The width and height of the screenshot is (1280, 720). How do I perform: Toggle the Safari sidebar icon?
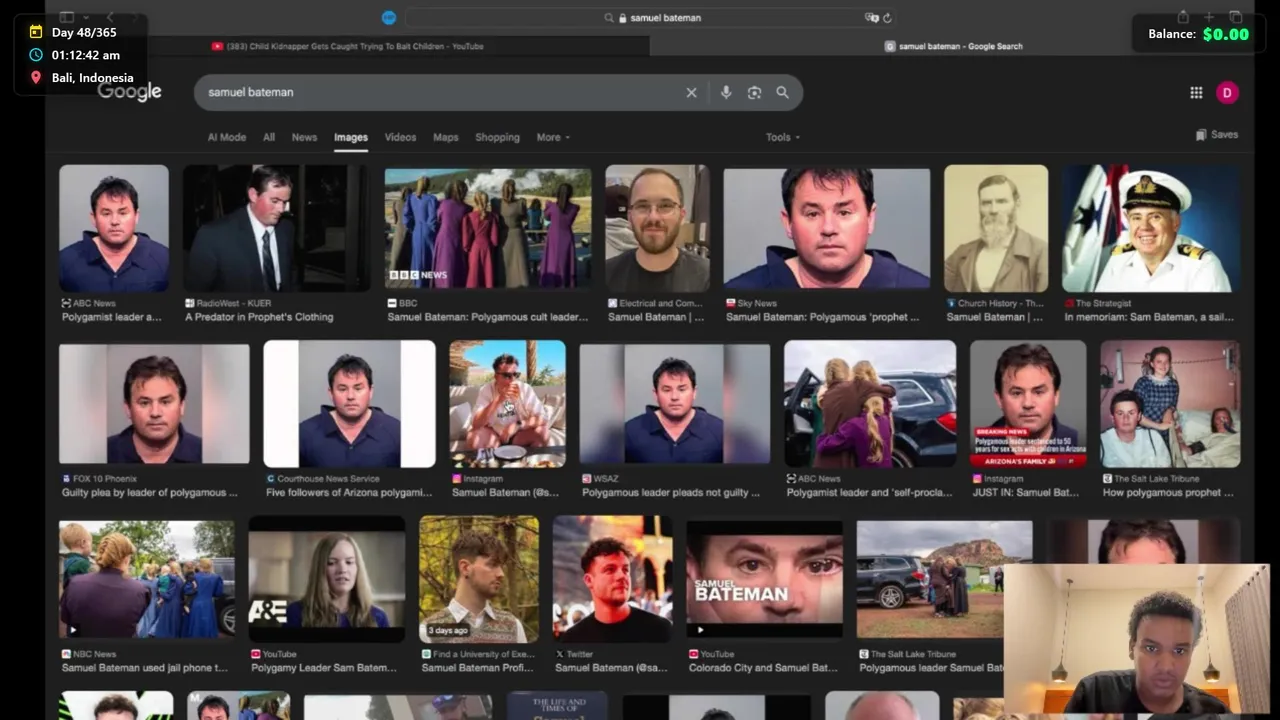[x=67, y=17]
